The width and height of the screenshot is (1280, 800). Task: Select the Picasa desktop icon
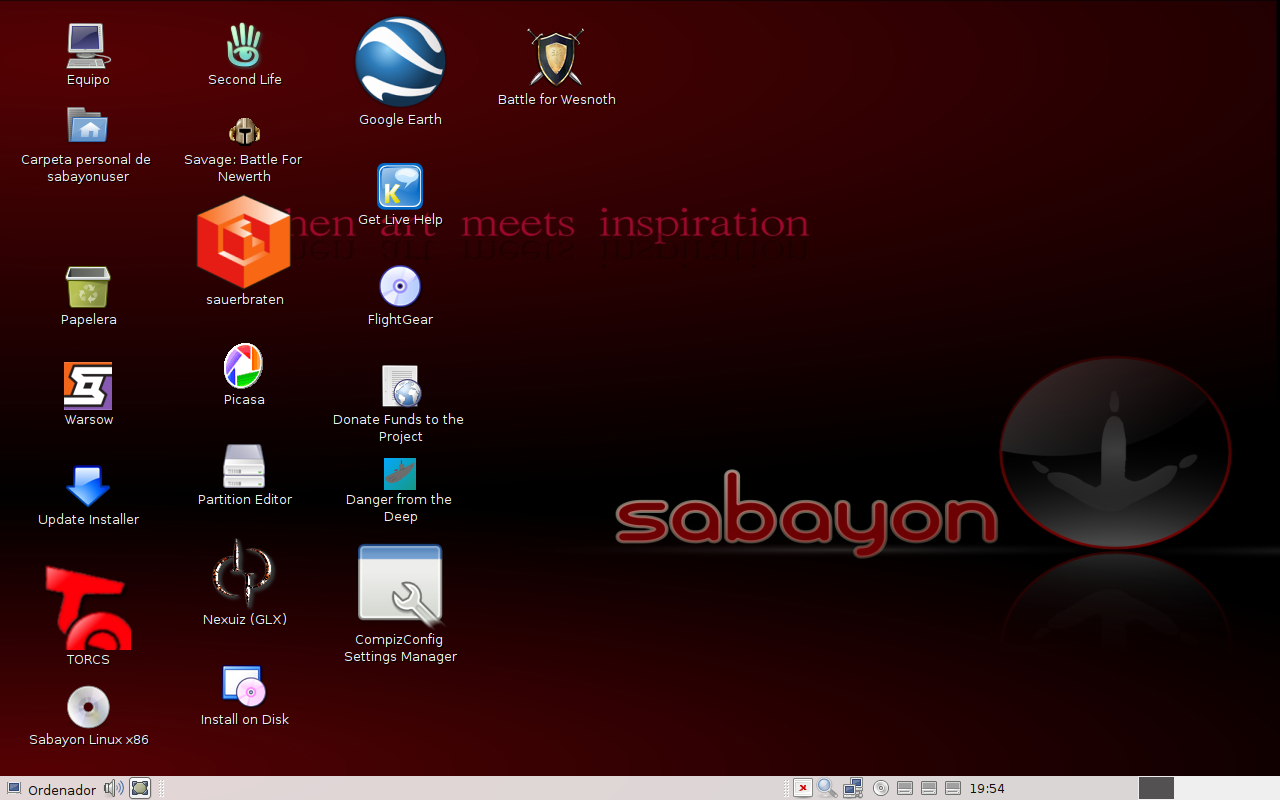coord(243,366)
